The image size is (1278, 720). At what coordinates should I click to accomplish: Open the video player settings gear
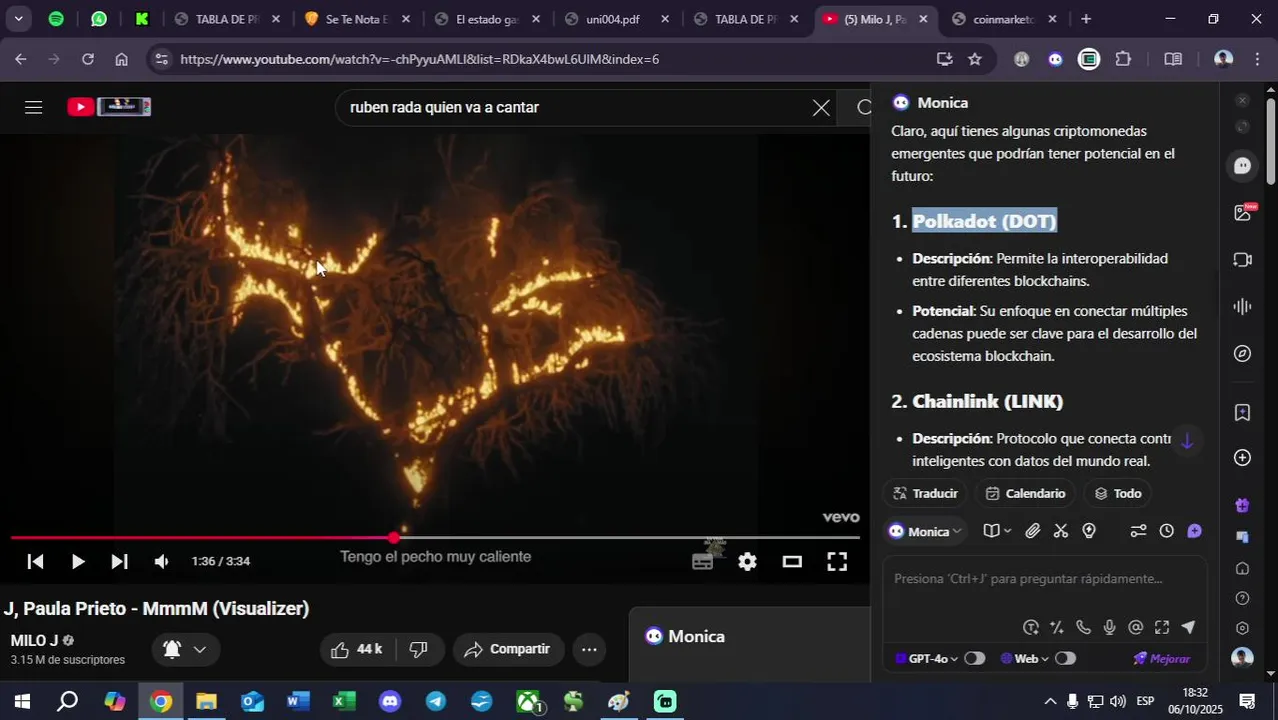tap(747, 561)
